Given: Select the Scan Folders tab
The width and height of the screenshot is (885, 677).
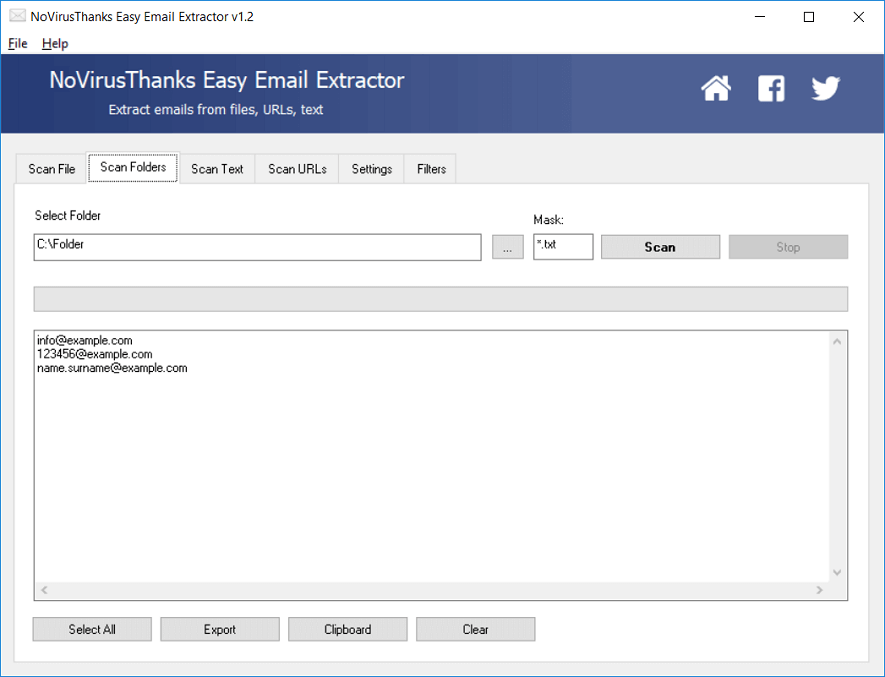Looking at the screenshot, I should click(x=133, y=167).
